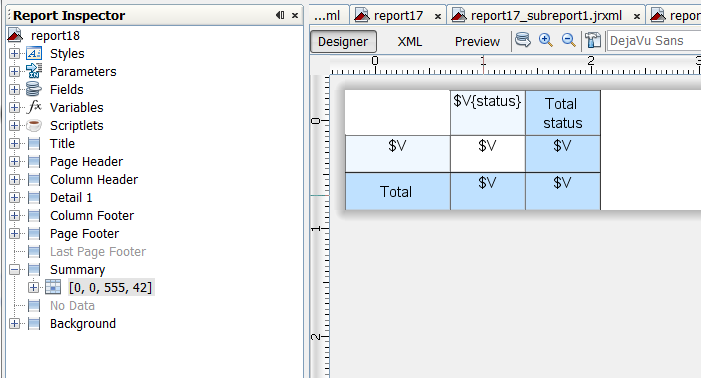Click the Summary band icon

(34, 269)
